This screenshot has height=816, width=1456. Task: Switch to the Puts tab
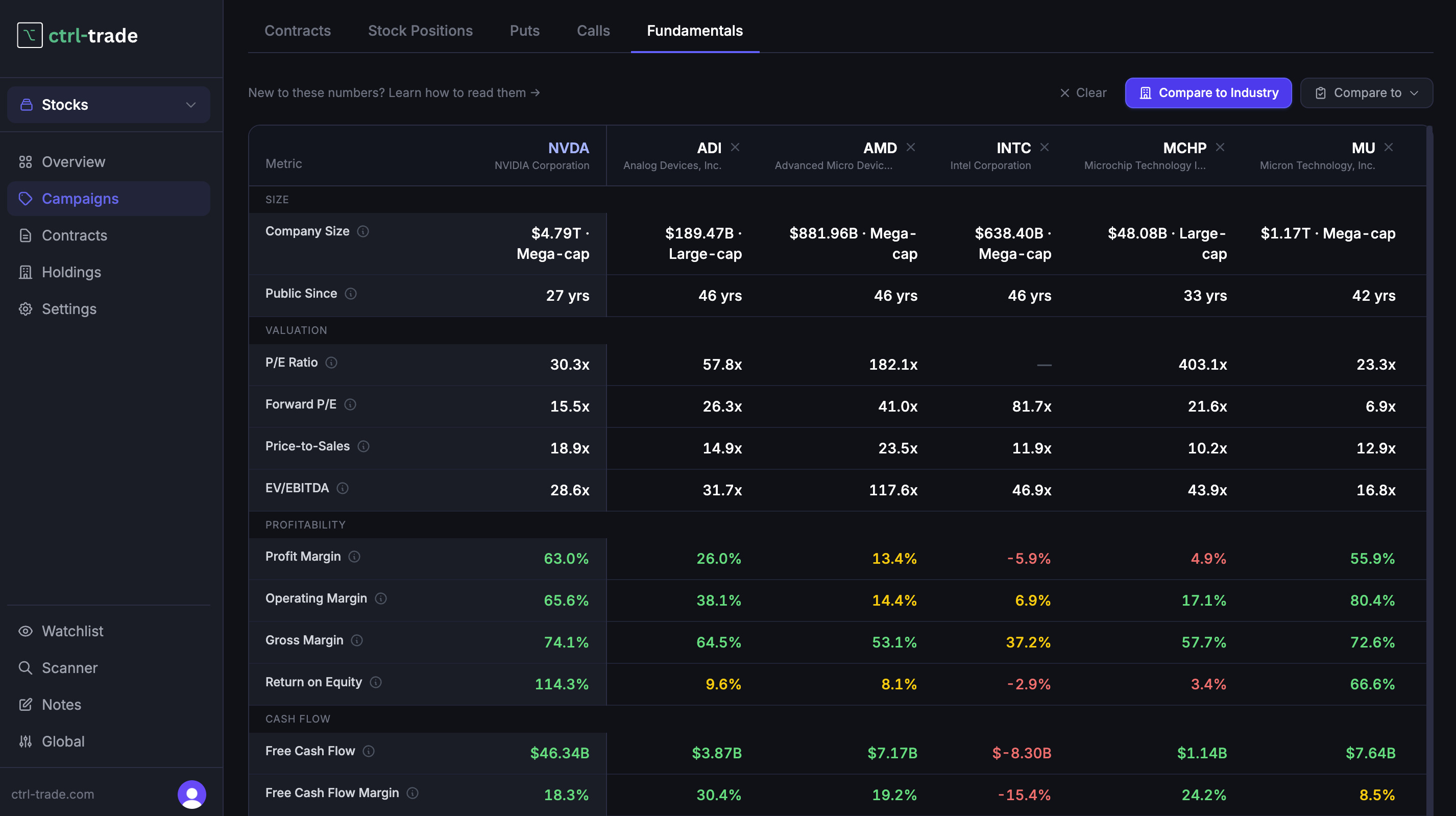[x=524, y=31]
